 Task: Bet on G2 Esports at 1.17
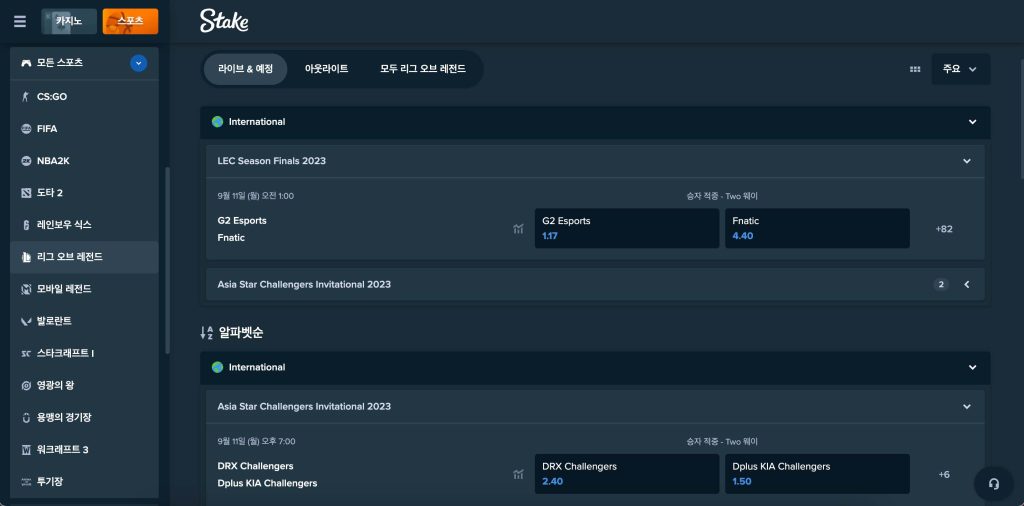(627, 229)
